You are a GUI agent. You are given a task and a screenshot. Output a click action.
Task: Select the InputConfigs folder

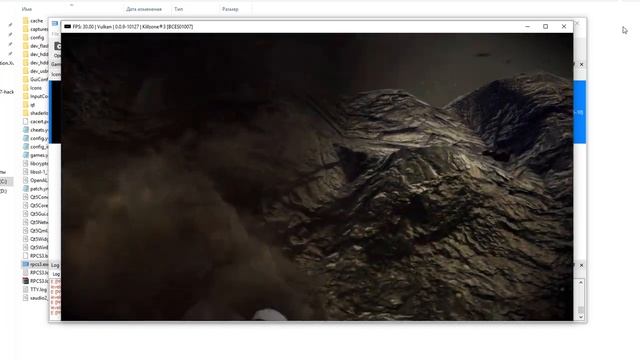35,96
